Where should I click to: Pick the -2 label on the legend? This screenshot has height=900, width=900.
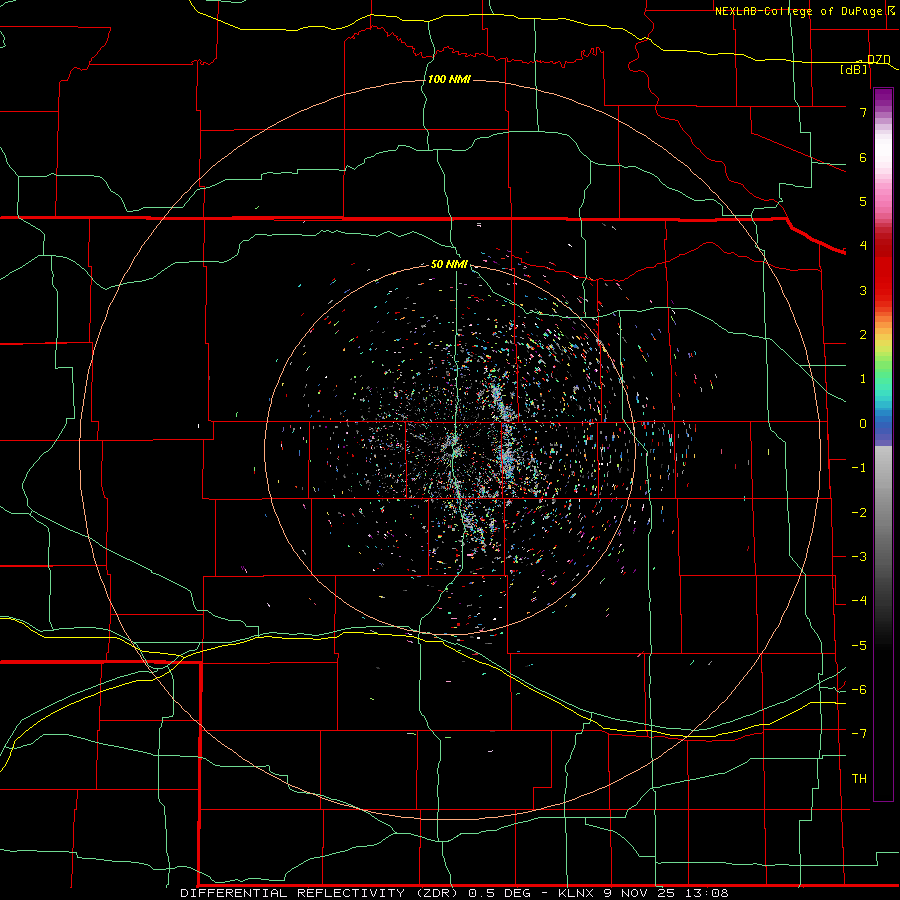click(x=859, y=513)
